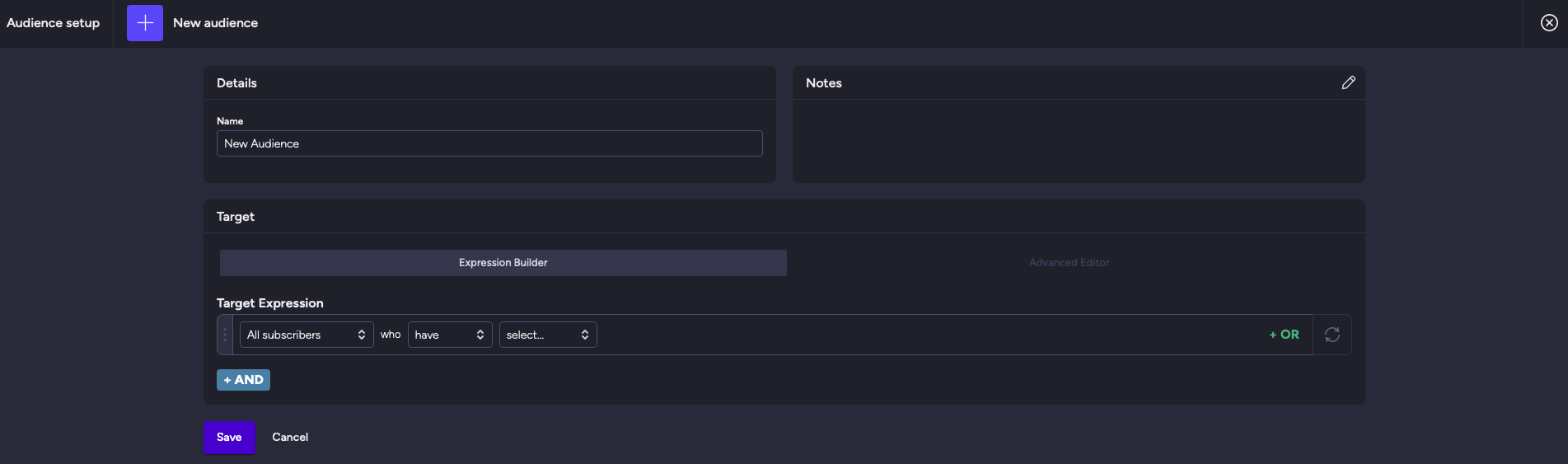Viewport: 1568px width, 464px height.
Task: Edit notes with the pencil icon
Action: 1348,82
